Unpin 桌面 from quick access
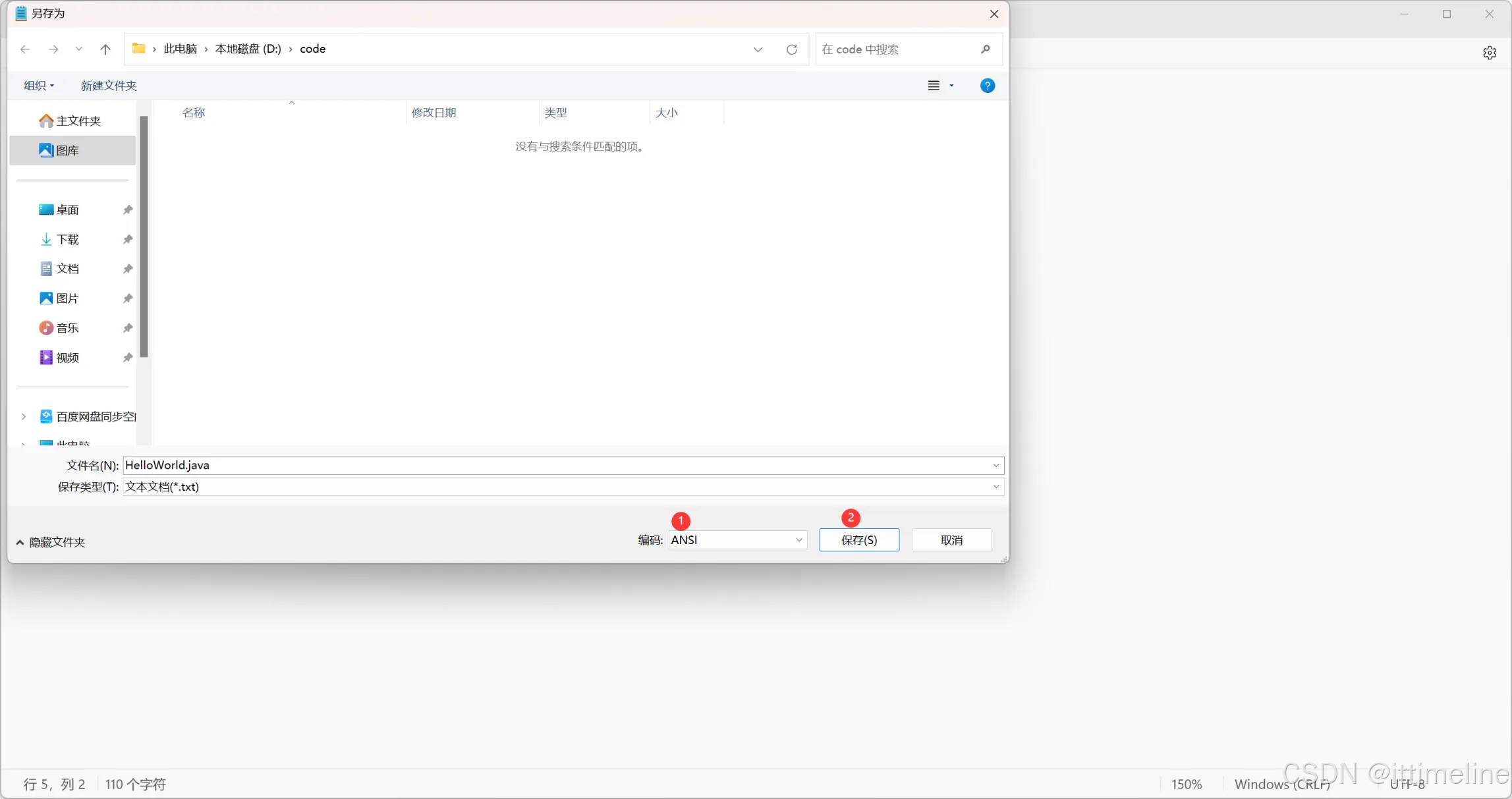1512x799 pixels. coord(128,210)
